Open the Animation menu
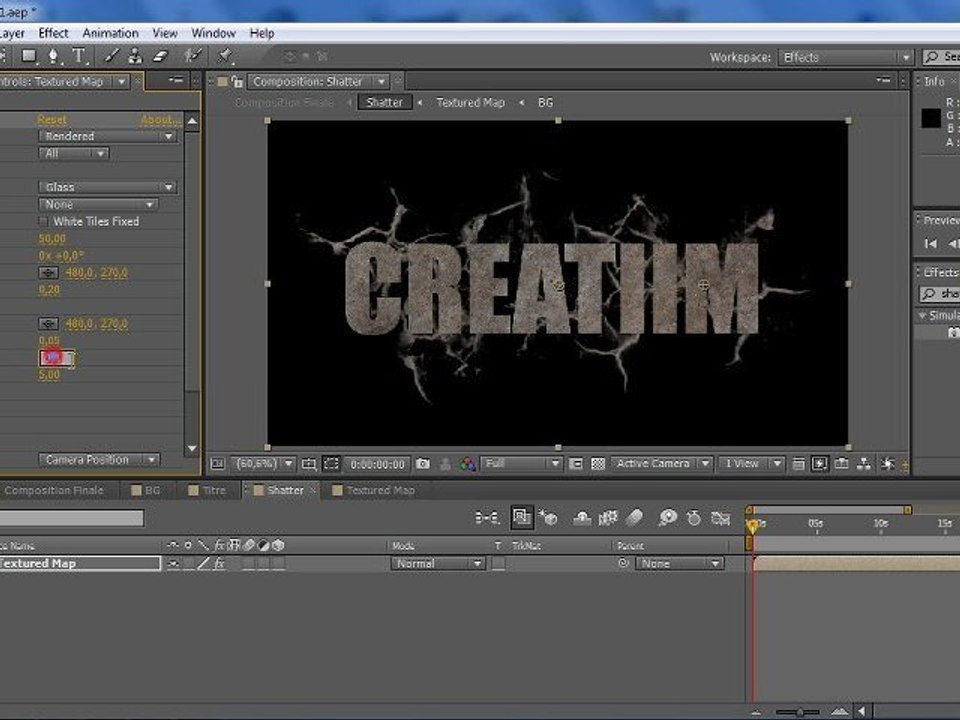The height and width of the screenshot is (720, 960). pyautogui.click(x=110, y=33)
